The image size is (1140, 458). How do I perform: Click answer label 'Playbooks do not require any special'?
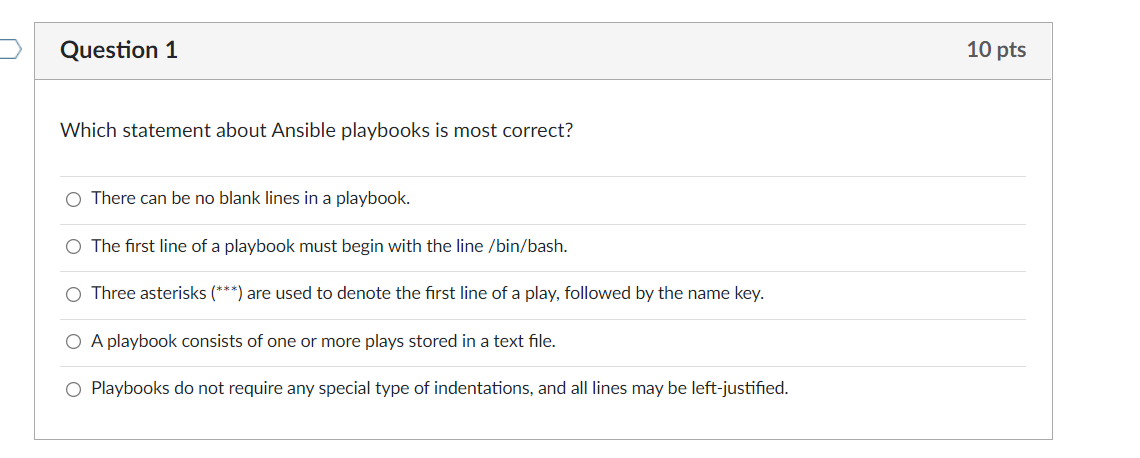pos(440,388)
